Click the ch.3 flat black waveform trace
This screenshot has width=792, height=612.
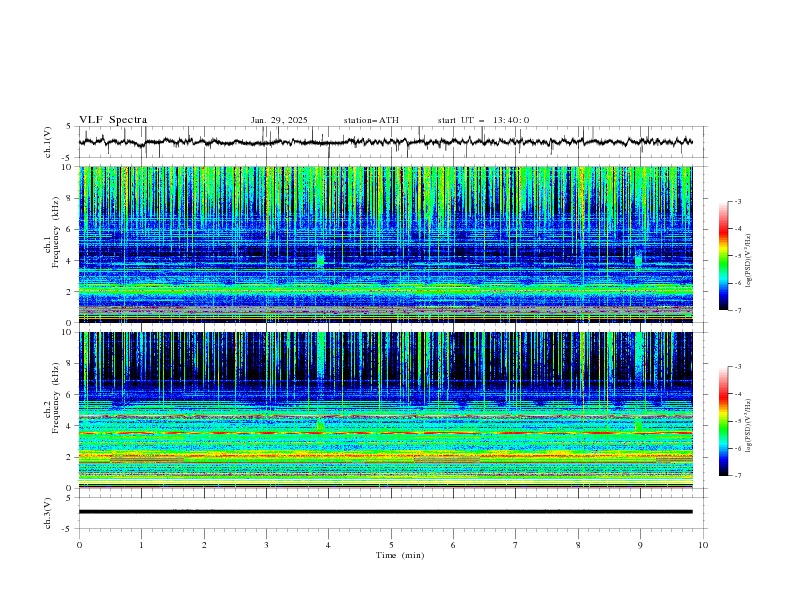pos(385,512)
